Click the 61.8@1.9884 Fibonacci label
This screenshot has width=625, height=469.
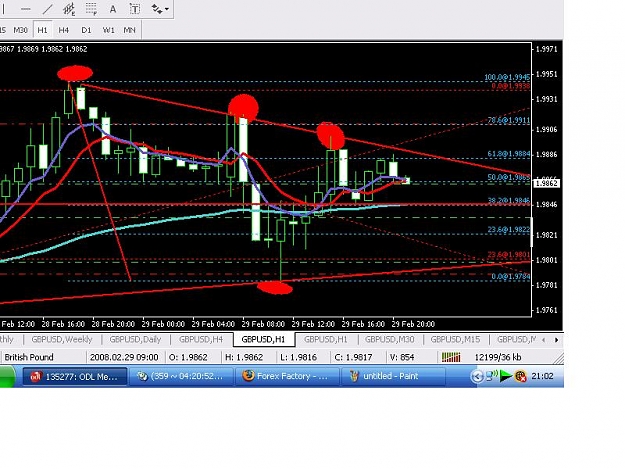click(509, 154)
